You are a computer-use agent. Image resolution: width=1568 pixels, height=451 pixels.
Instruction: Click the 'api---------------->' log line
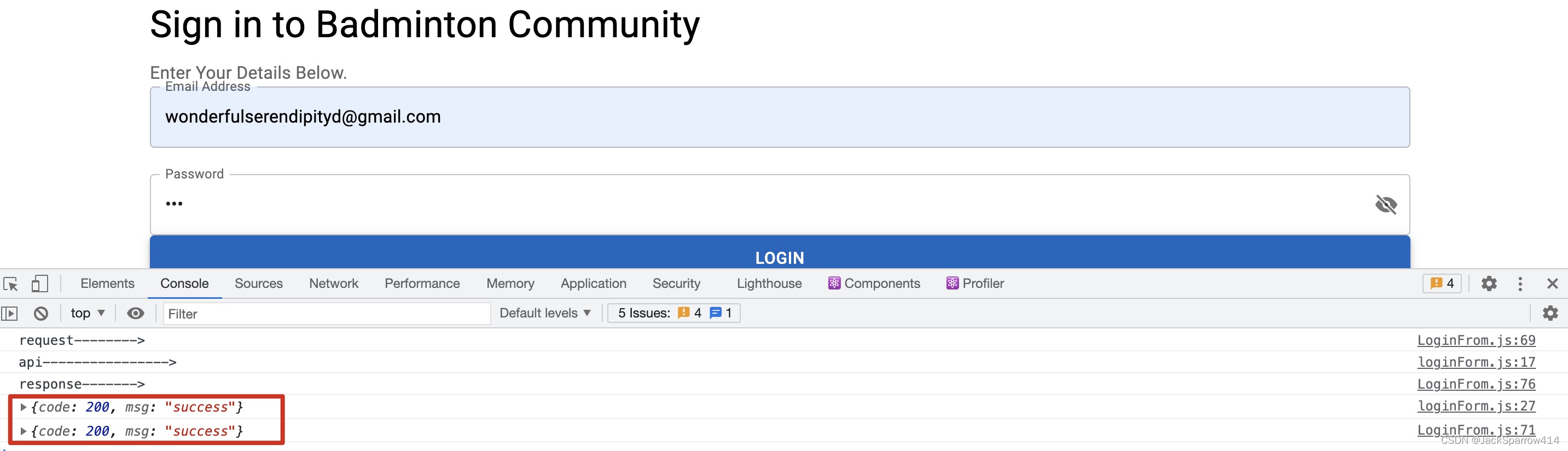point(97,362)
